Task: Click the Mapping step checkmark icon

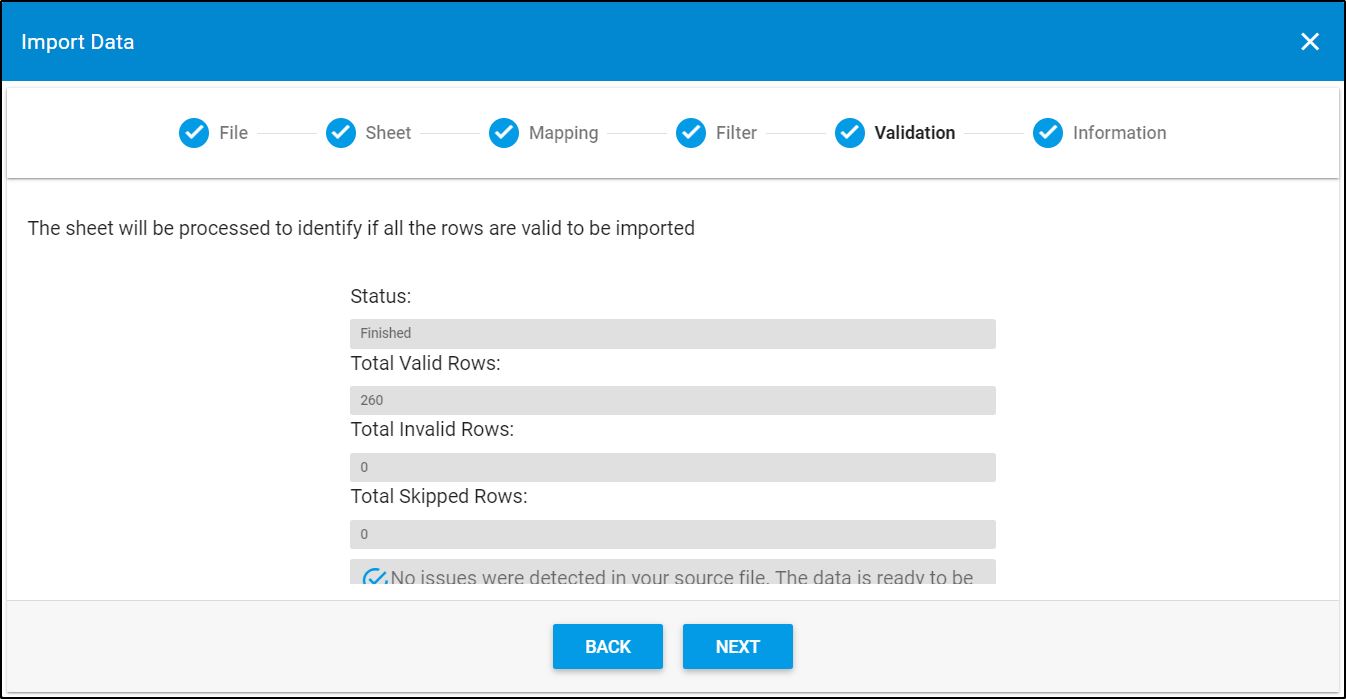Action: 503,132
